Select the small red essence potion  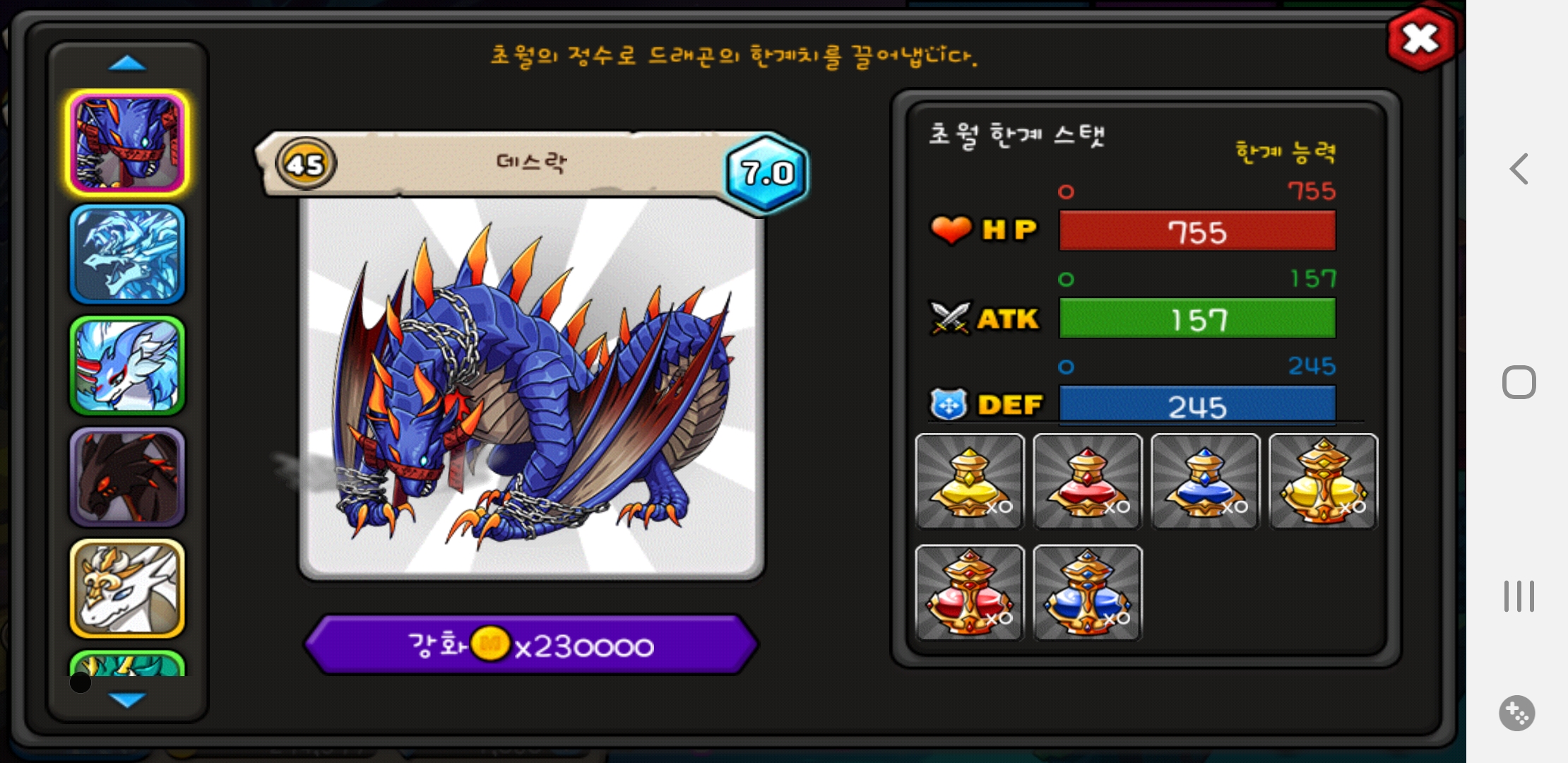[1088, 481]
